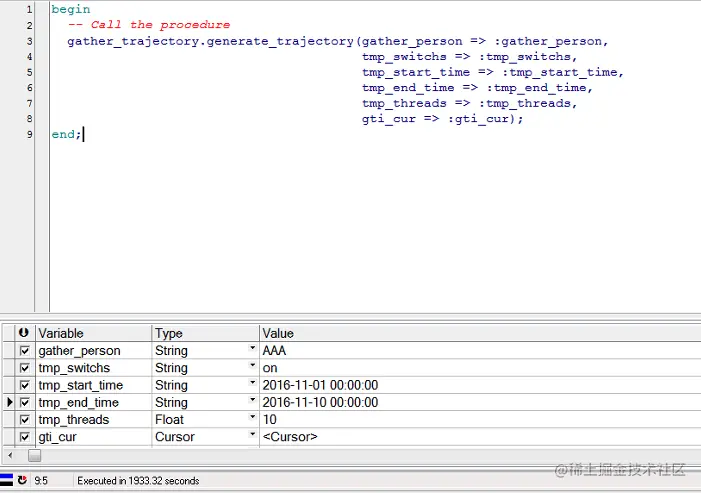
Task: Disable the gti_cur variable checkbox
Action: click(x=25, y=437)
